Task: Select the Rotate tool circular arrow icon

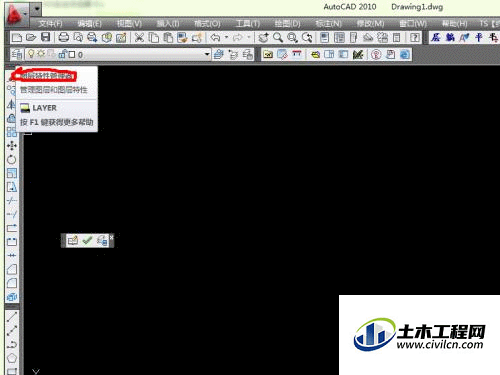Action: 12,159
